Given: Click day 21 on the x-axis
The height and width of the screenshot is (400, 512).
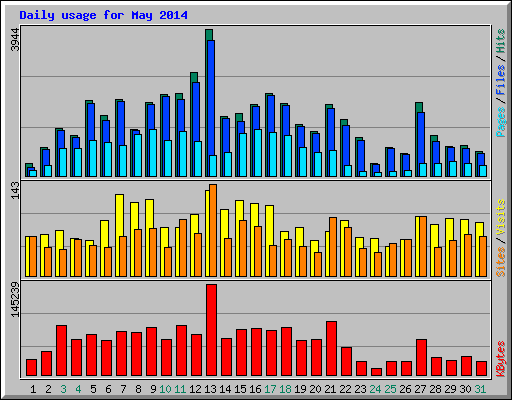Looking at the screenshot, I should pyautogui.click(x=330, y=389).
